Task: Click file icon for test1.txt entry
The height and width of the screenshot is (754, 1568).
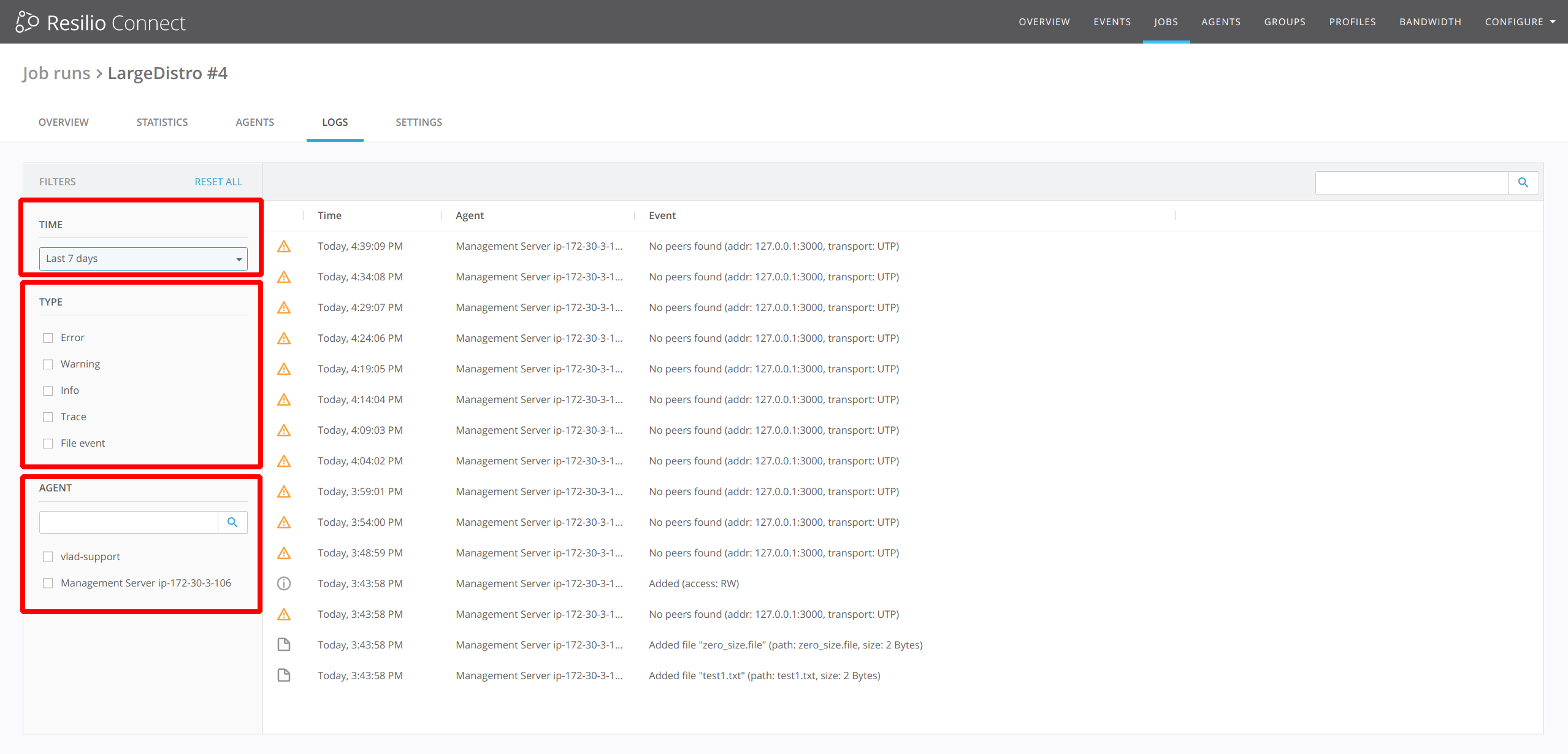Action: point(284,675)
